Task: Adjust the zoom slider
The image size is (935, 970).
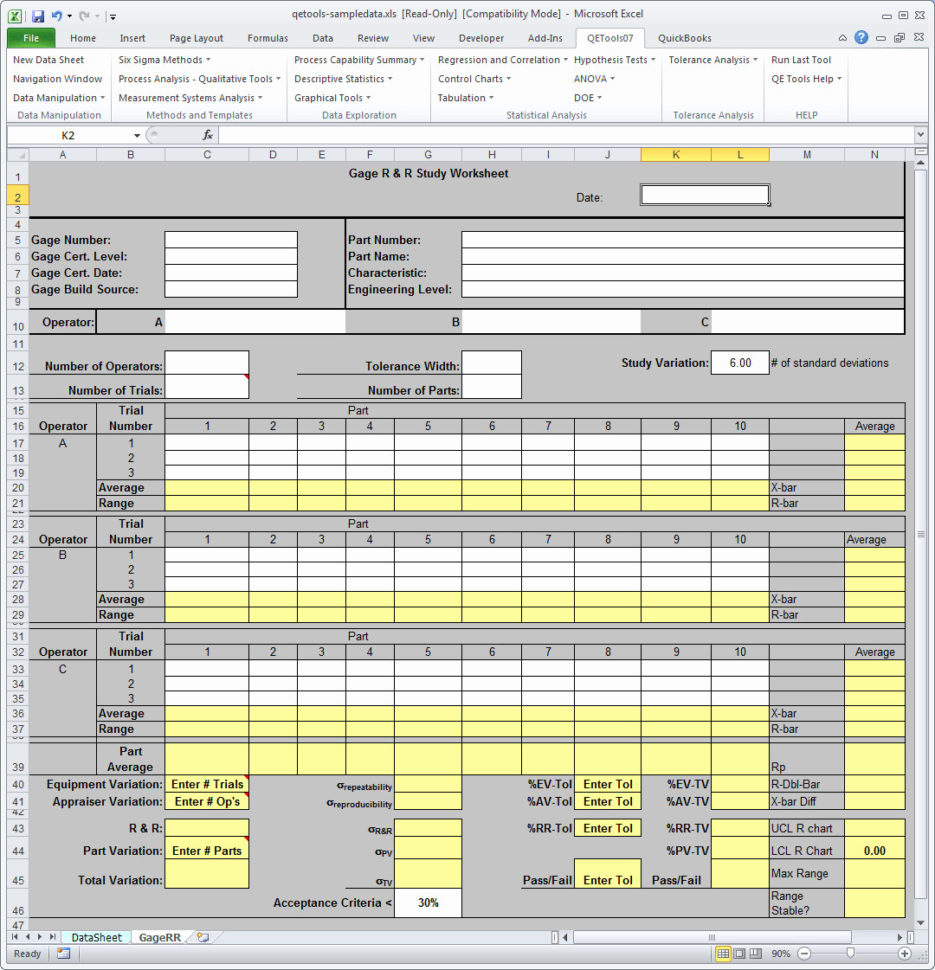Action: pyautogui.click(x=849, y=954)
